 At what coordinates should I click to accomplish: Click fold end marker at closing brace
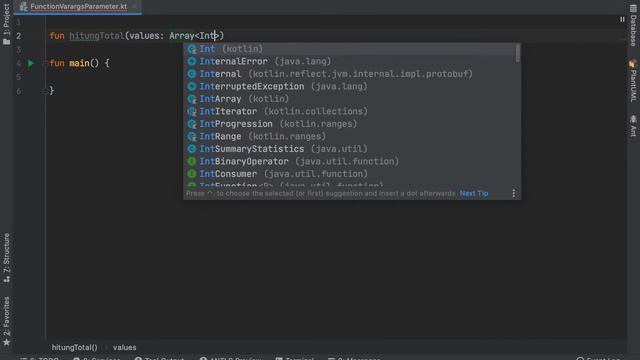(x=45, y=91)
